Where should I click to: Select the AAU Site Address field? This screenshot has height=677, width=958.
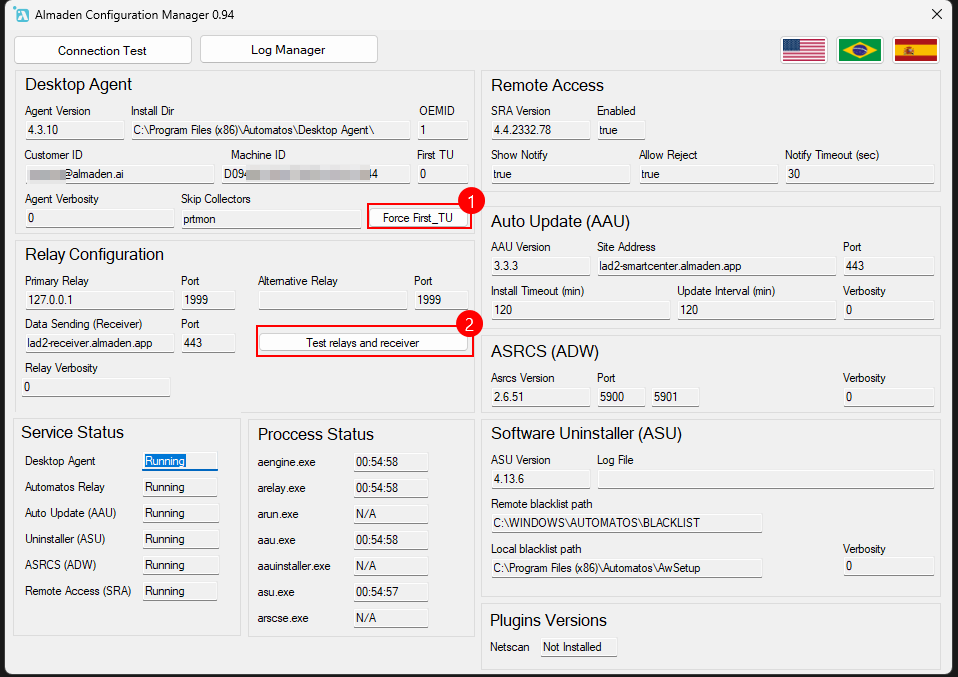716,266
